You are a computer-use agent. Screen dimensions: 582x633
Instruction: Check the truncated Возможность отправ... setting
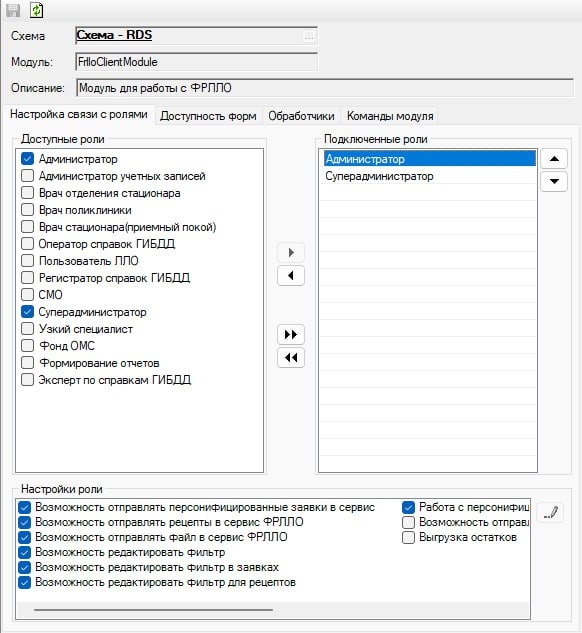[x=408, y=522]
